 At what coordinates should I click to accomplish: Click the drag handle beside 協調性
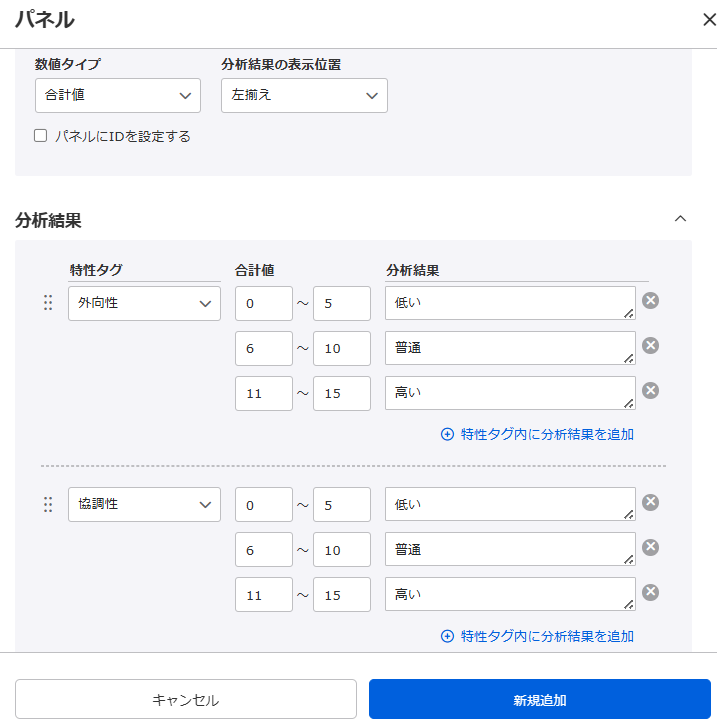[x=48, y=504]
